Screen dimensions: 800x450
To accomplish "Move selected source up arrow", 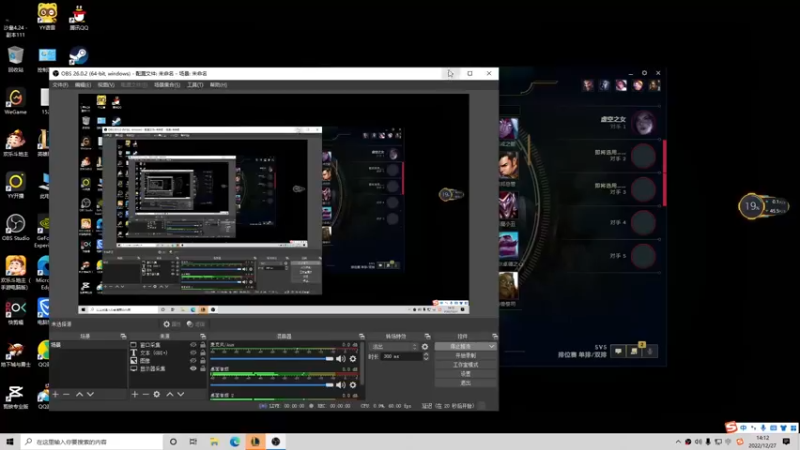I will [x=170, y=394].
